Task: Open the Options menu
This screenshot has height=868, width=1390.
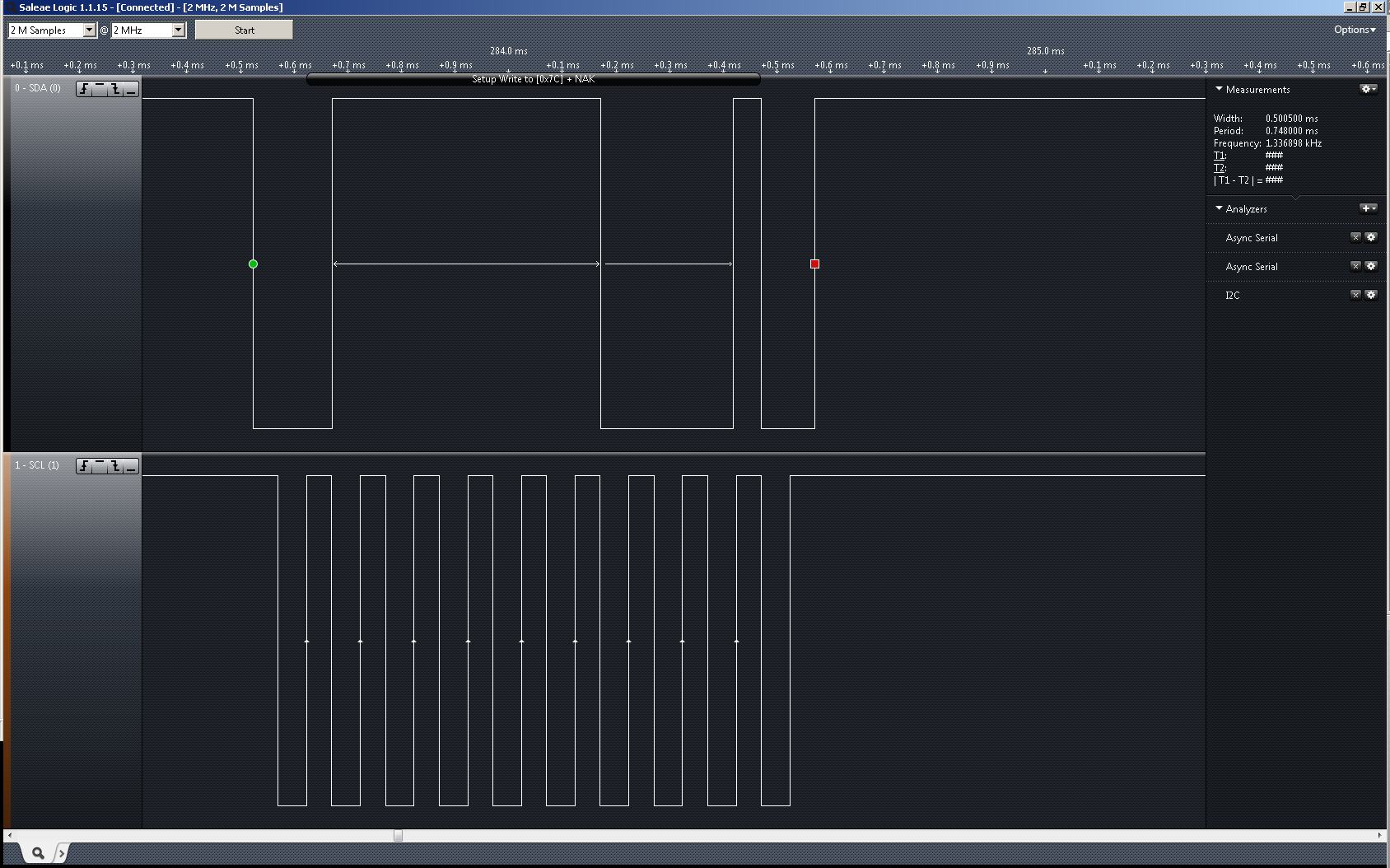Action: click(1355, 30)
